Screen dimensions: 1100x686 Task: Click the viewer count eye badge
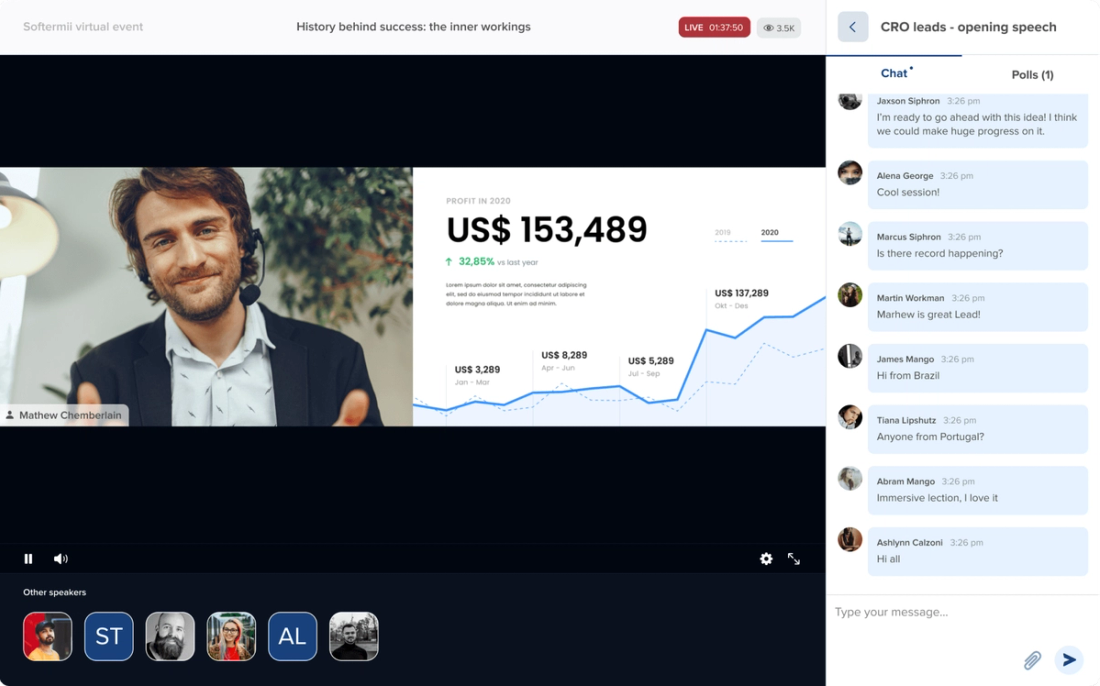click(x=779, y=28)
